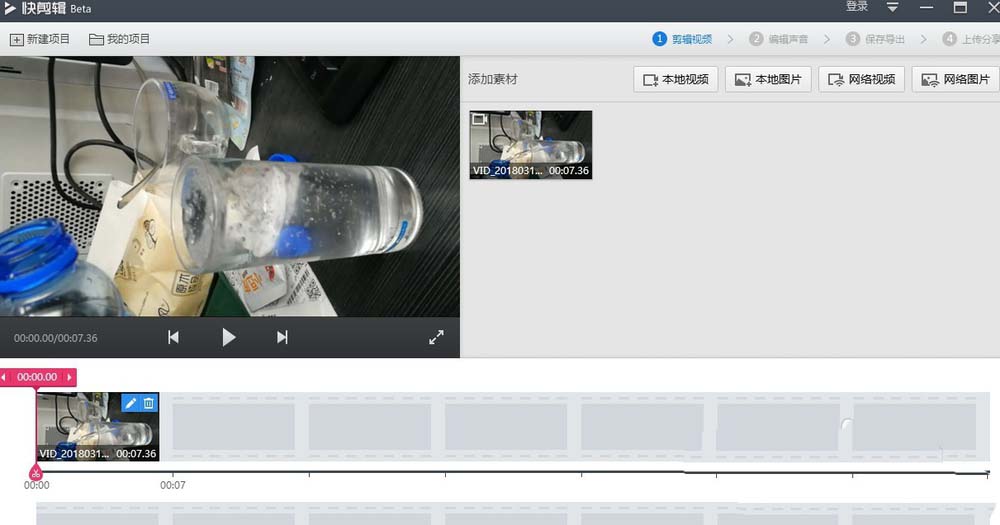
Task: Open my projects (我的项目)
Action: click(119, 39)
